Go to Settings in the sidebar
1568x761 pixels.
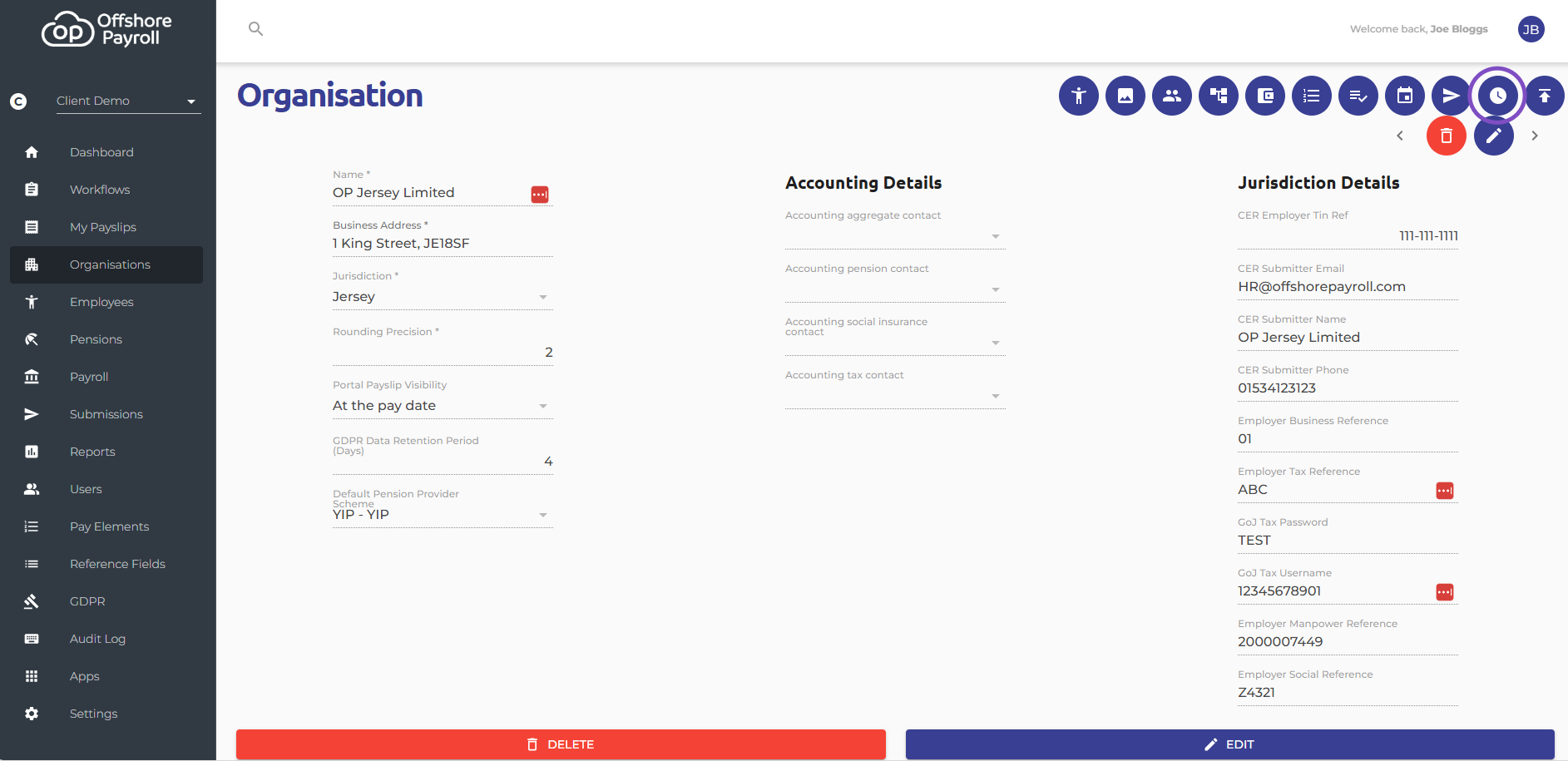pyautogui.click(x=106, y=714)
